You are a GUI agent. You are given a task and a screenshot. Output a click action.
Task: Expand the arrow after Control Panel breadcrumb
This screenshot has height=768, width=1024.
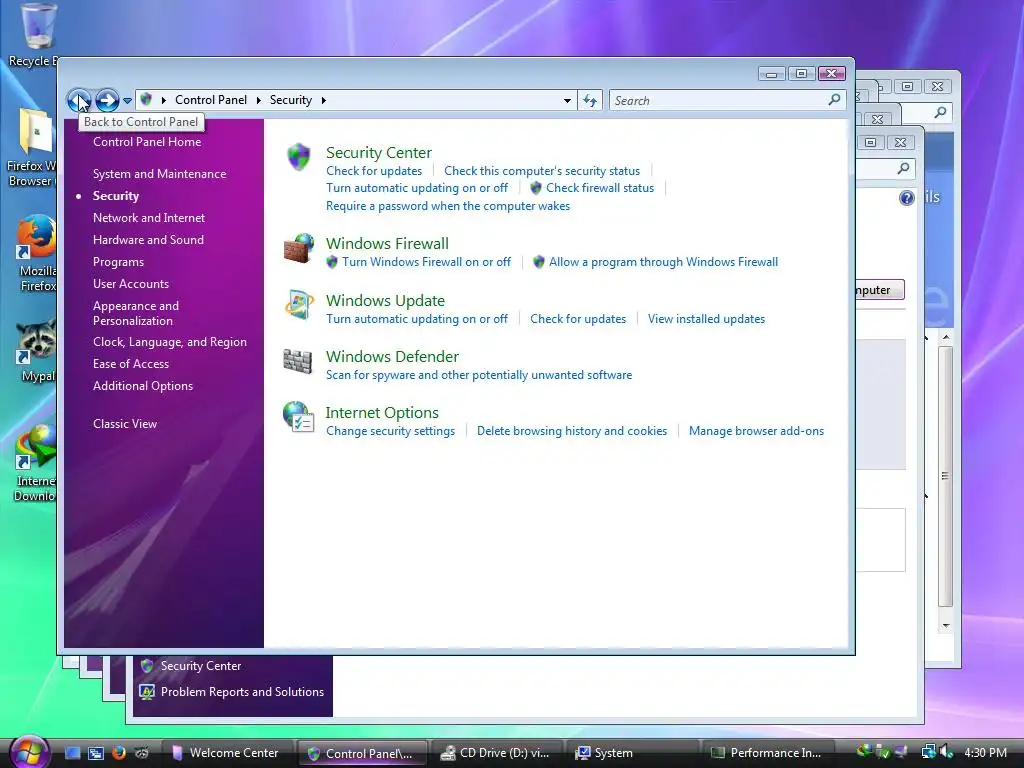259,100
